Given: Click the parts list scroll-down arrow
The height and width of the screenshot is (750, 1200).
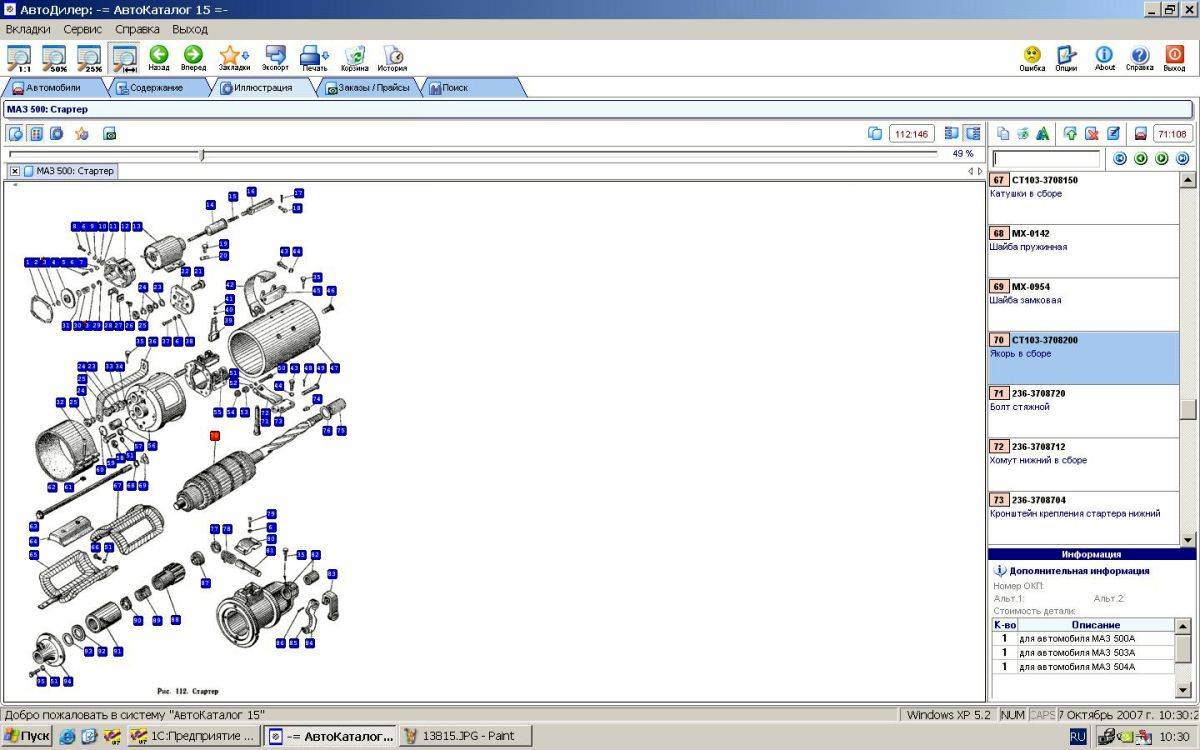Looking at the screenshot, I should click(x=1188, y=540).
